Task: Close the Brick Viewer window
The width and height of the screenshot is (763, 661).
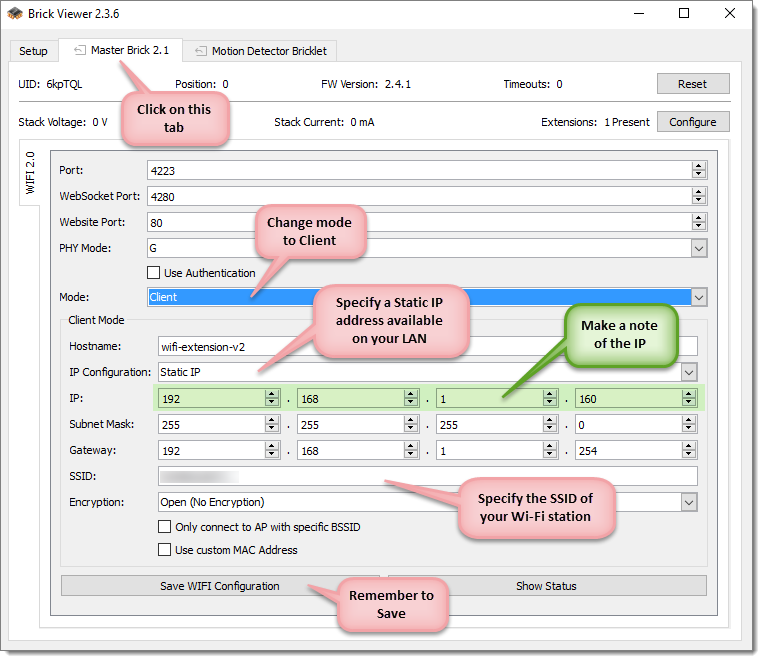Action: [x=729, y=14]
